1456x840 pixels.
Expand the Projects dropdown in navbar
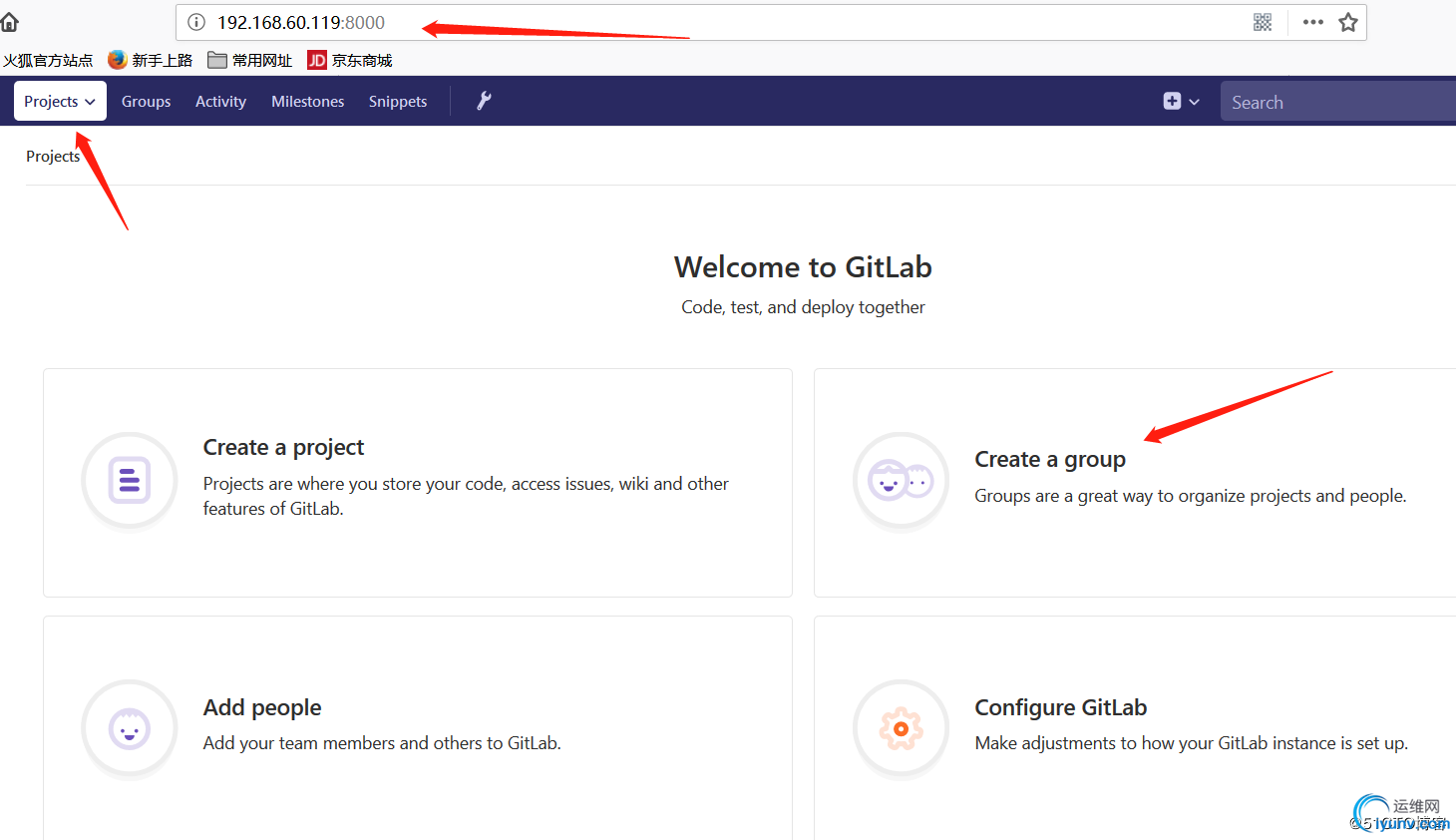click(60, 101)
